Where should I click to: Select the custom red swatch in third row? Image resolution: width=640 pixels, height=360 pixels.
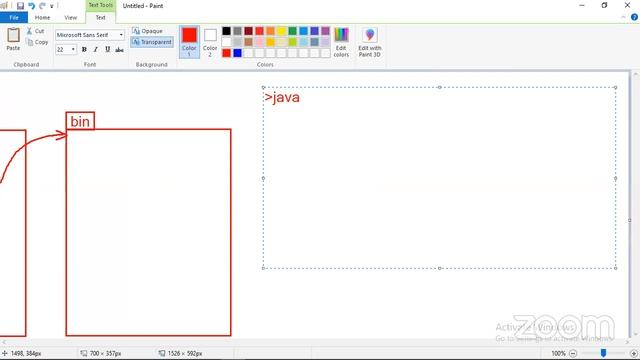tap(227, 53)
